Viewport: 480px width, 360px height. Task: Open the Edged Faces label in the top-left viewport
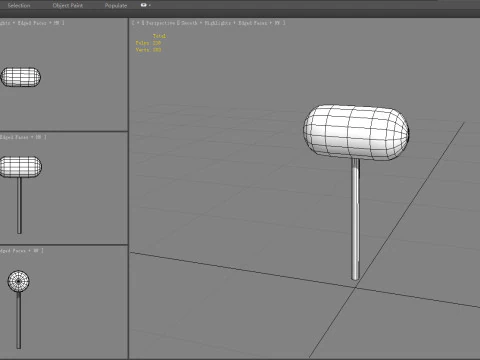coord(32,23)
